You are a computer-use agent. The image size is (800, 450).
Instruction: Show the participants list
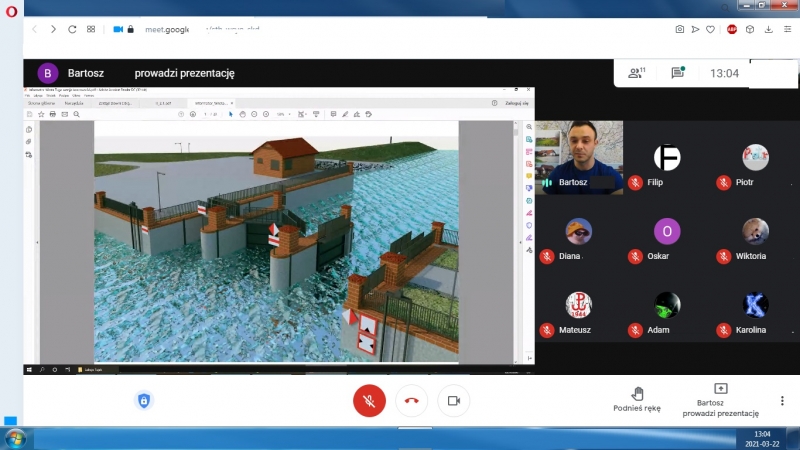pyautogui.click(x=635, y=73)
